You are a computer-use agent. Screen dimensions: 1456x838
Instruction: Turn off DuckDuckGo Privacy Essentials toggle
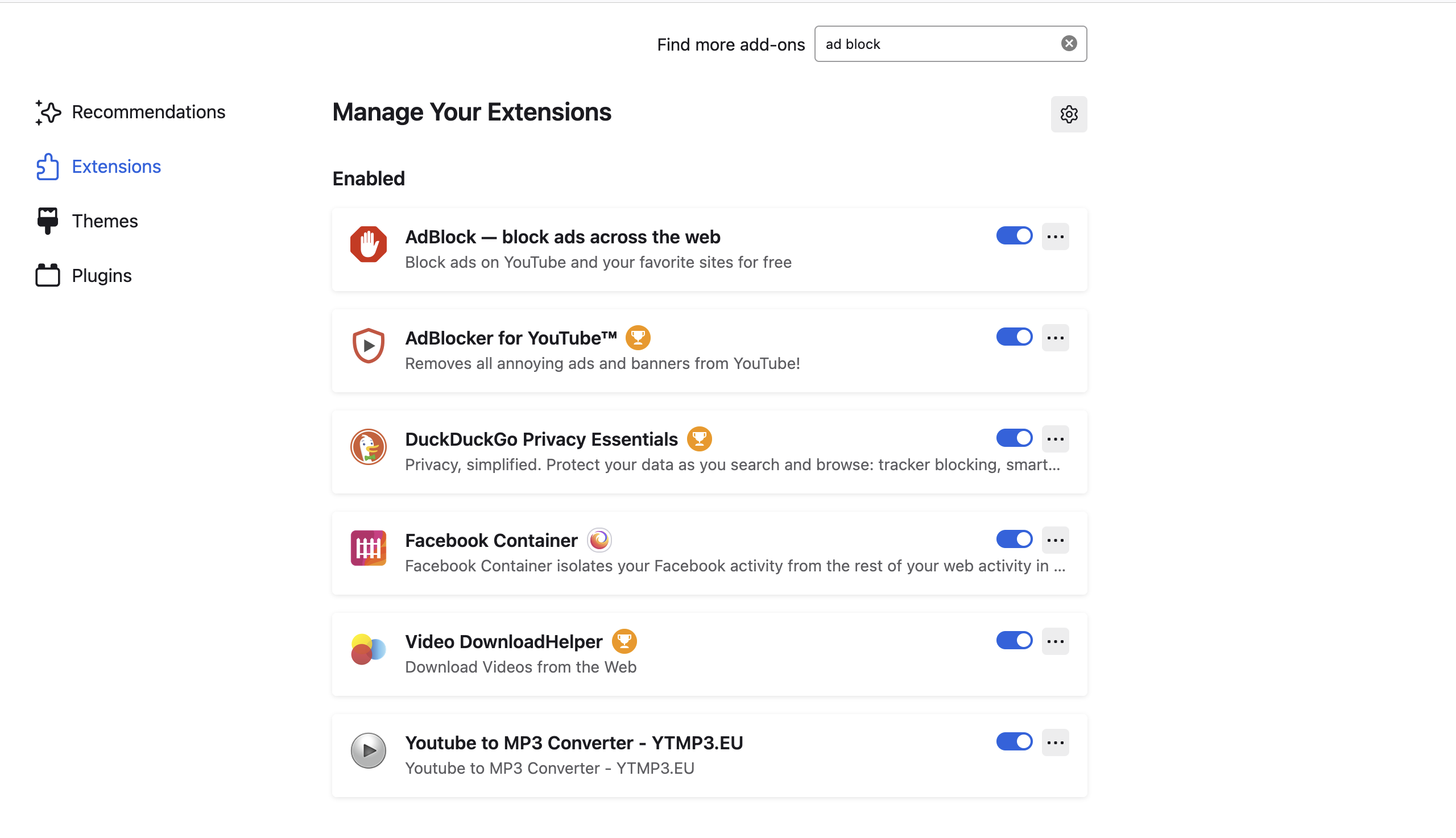coord(1015,438)
